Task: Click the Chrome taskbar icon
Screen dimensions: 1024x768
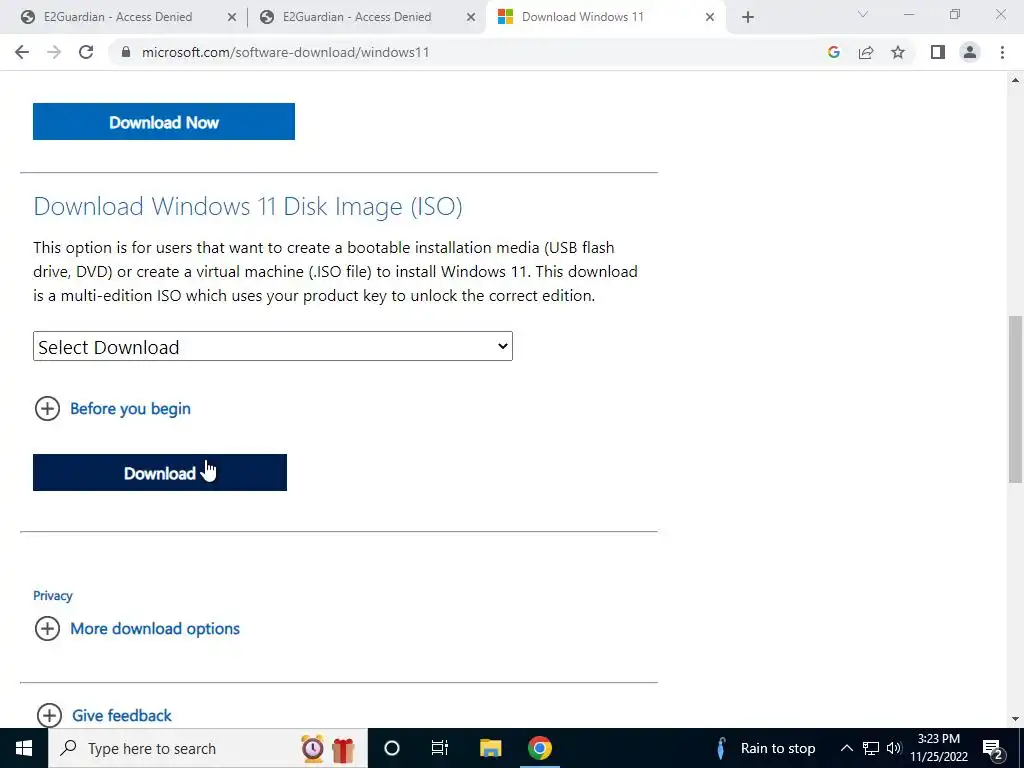Action: click(x=539, y=748)
